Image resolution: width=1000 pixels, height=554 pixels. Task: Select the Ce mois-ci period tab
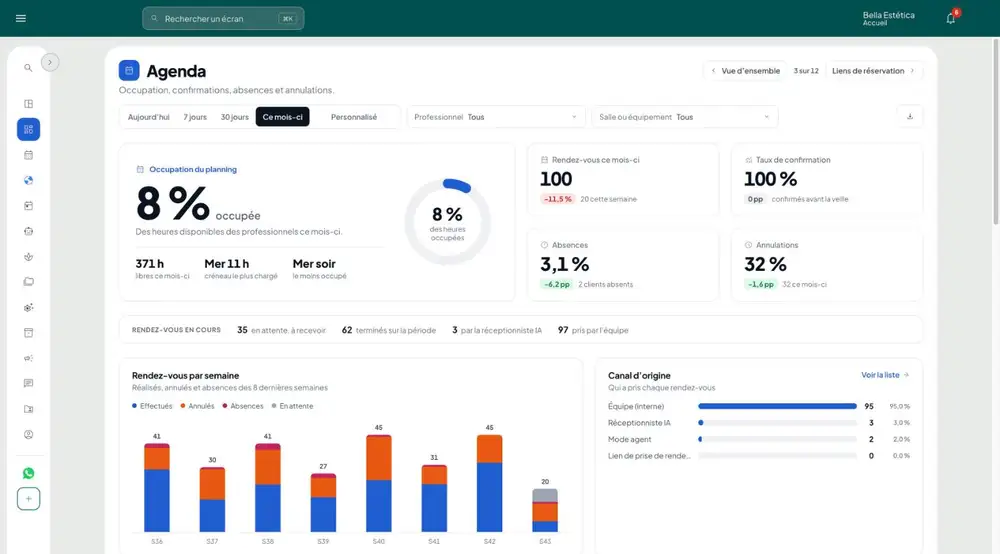[283, 117]
